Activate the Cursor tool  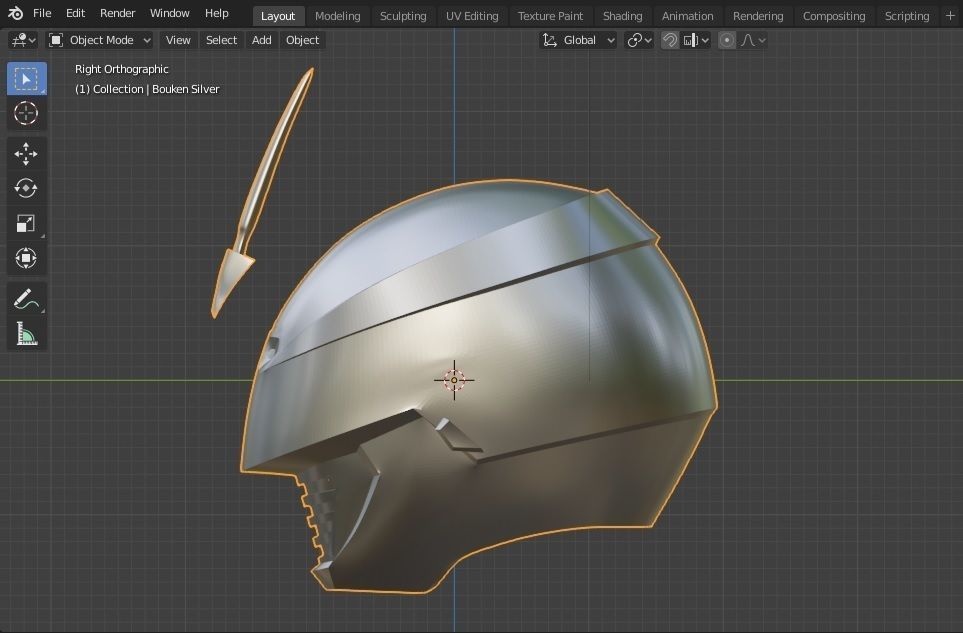pos(26,114)
